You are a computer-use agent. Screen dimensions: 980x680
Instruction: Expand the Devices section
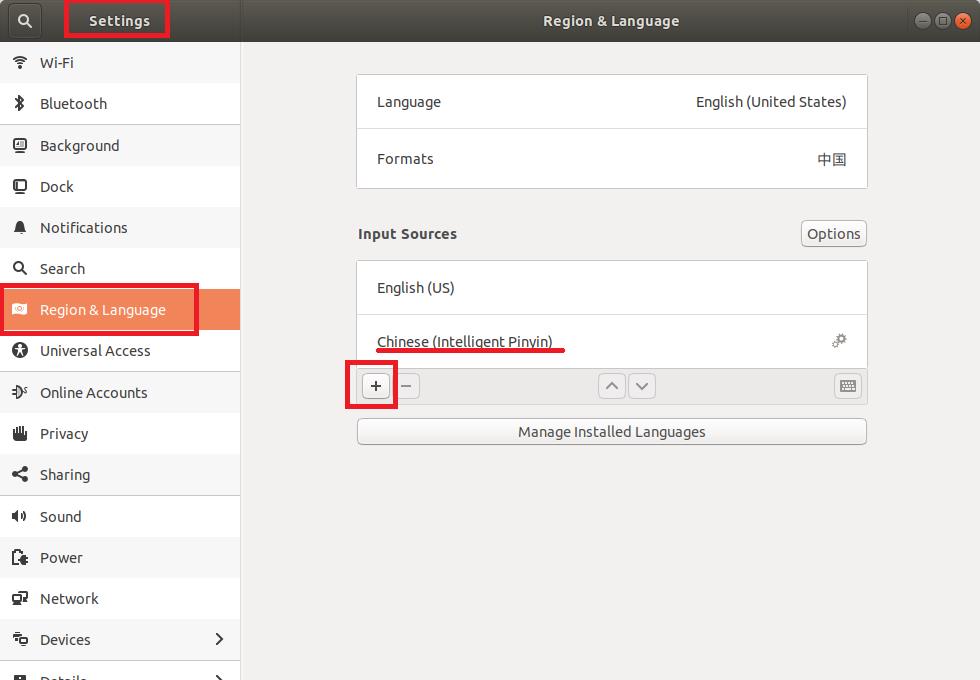(x=219, y=639)
